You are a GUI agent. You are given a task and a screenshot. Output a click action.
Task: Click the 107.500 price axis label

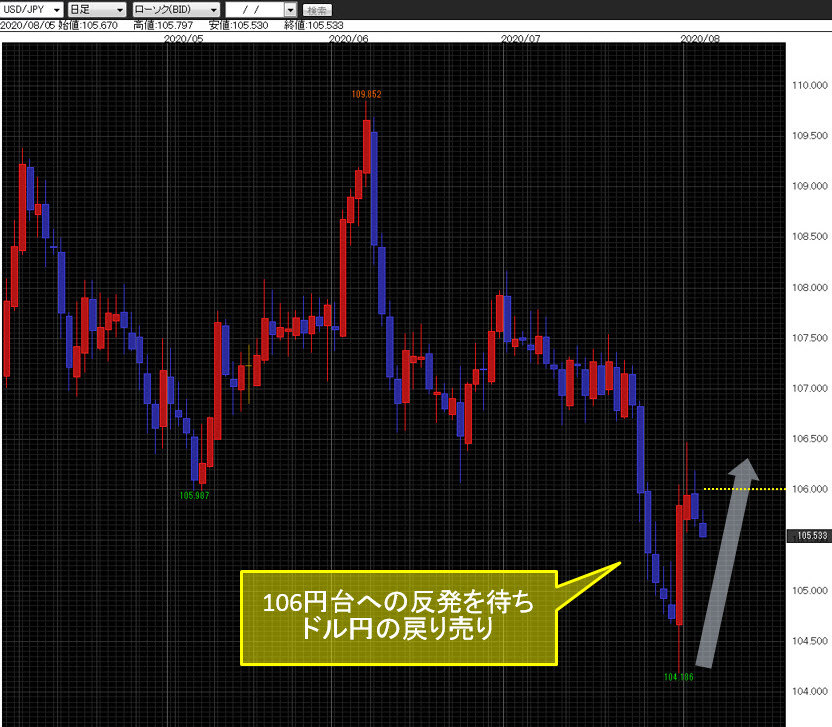pos(810,337)
